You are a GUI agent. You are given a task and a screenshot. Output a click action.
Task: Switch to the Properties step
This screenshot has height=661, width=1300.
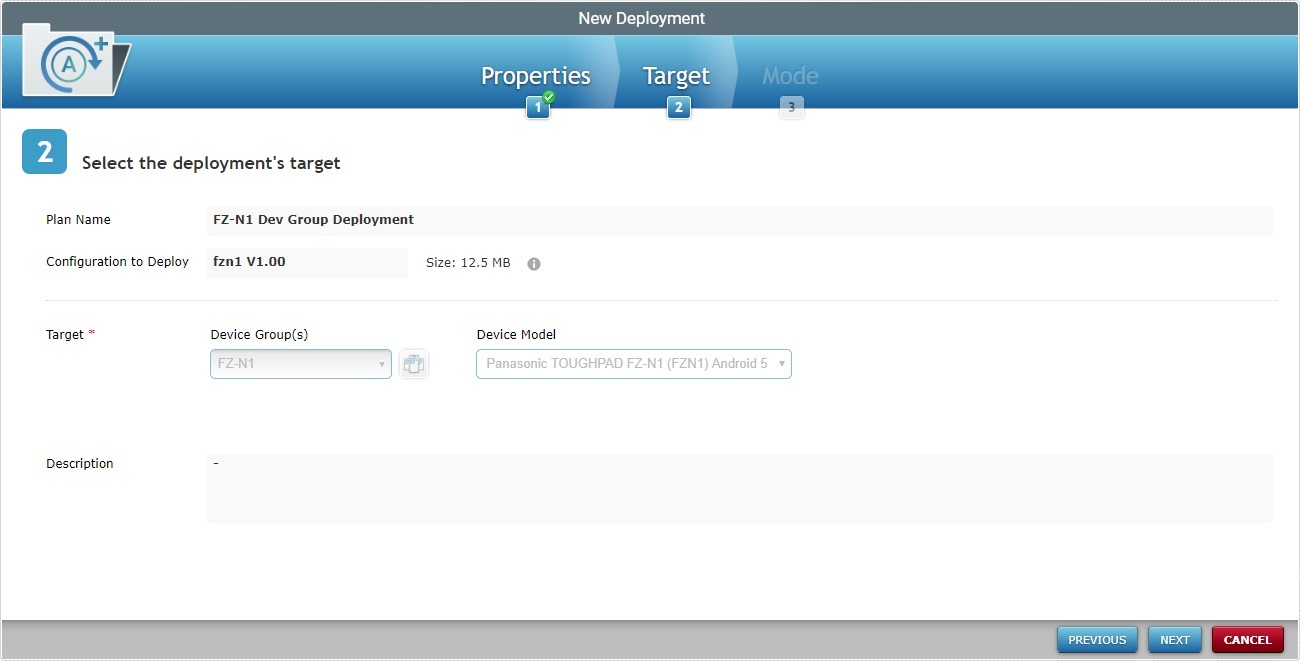(x=535, y=75)
